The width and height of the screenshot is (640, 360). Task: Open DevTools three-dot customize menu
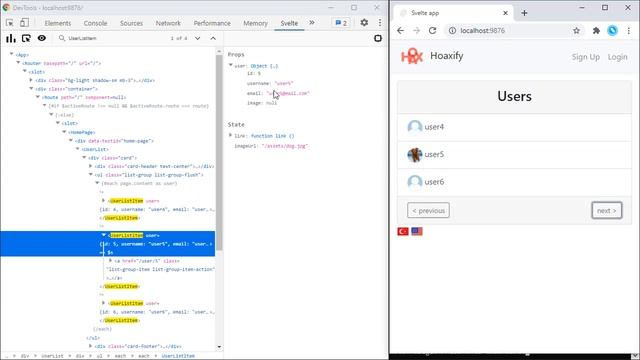380,23
